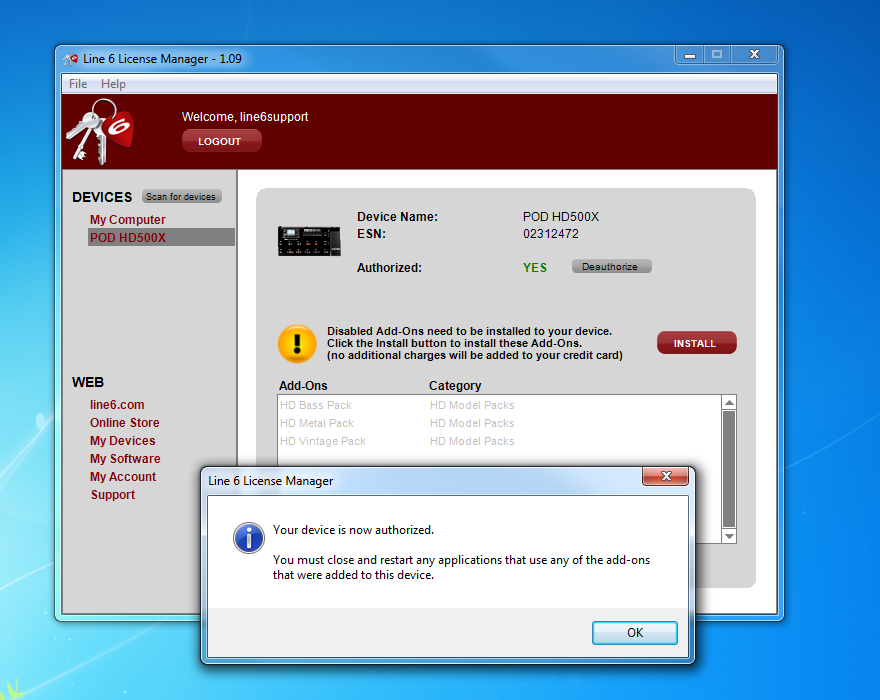Minimize the License Manager window
Viewport: 880px width, 700px height.
(690, 55)
